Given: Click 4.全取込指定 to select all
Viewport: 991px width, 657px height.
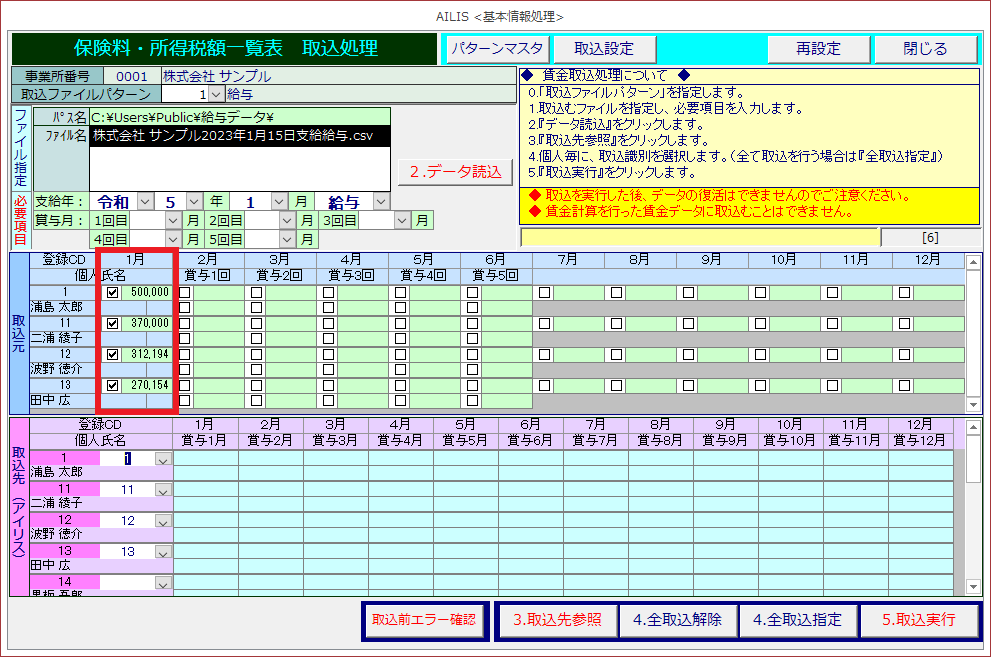Looking at the screenshot, I should 797,620.
